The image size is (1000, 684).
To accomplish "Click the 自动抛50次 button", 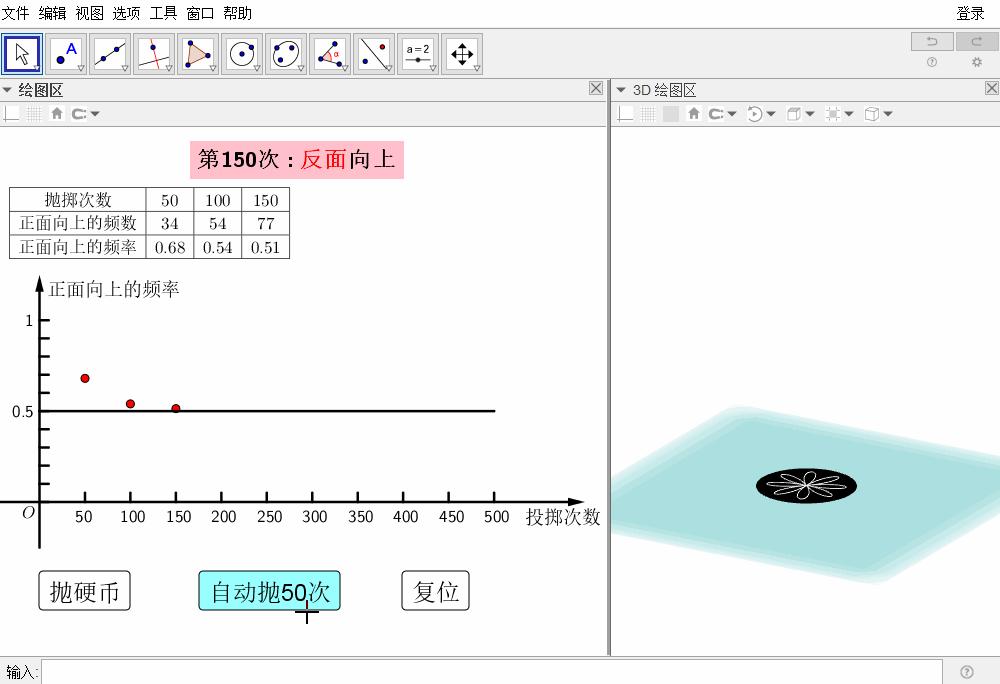I will coord(269,591).
